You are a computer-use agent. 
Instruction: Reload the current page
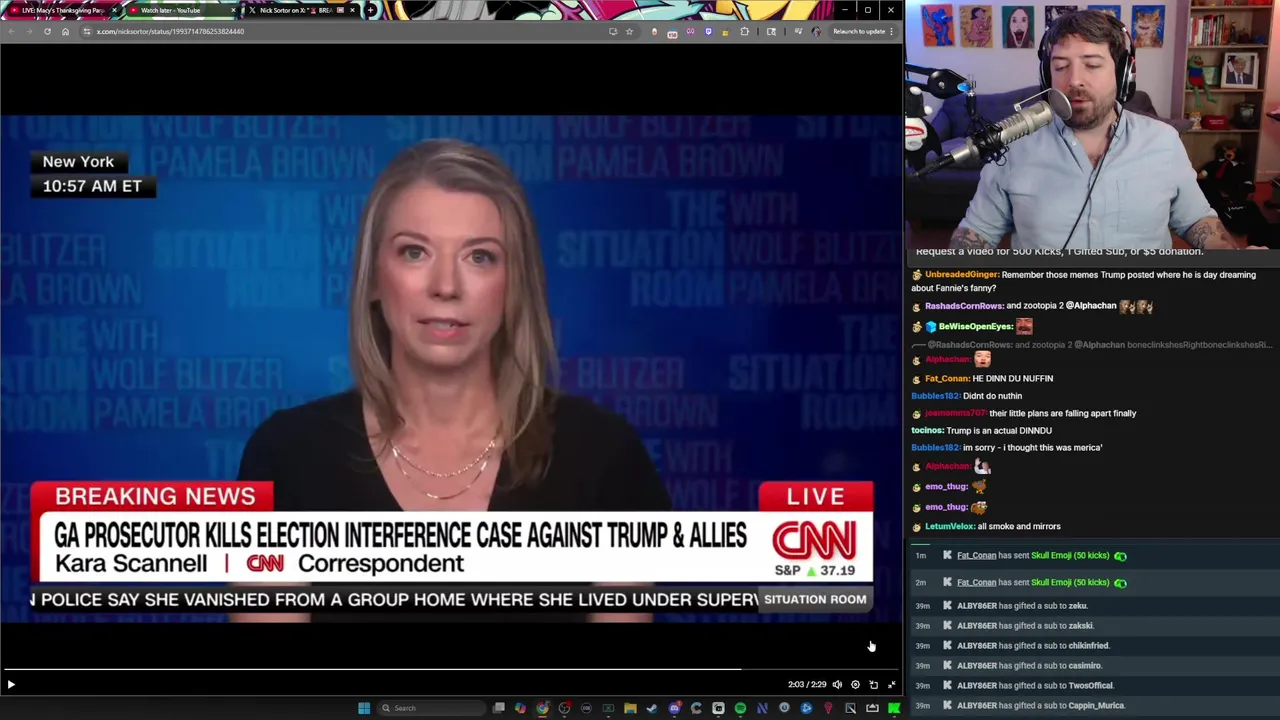coord(47,31)
